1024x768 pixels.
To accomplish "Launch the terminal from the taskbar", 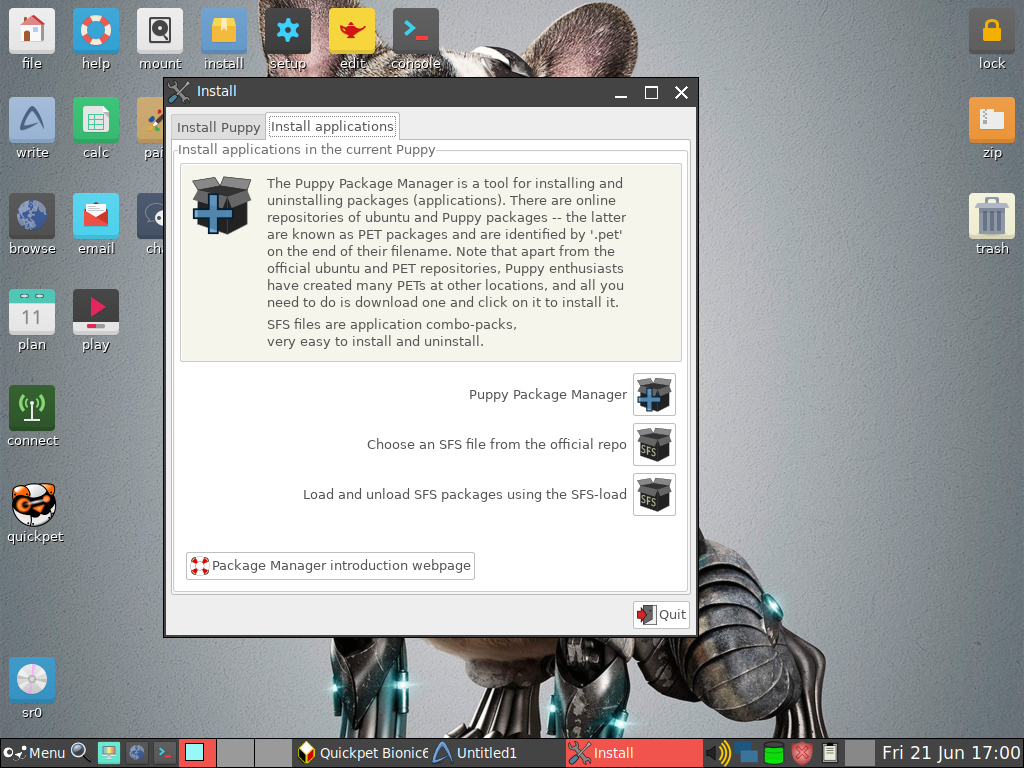I will click(163, 752).
